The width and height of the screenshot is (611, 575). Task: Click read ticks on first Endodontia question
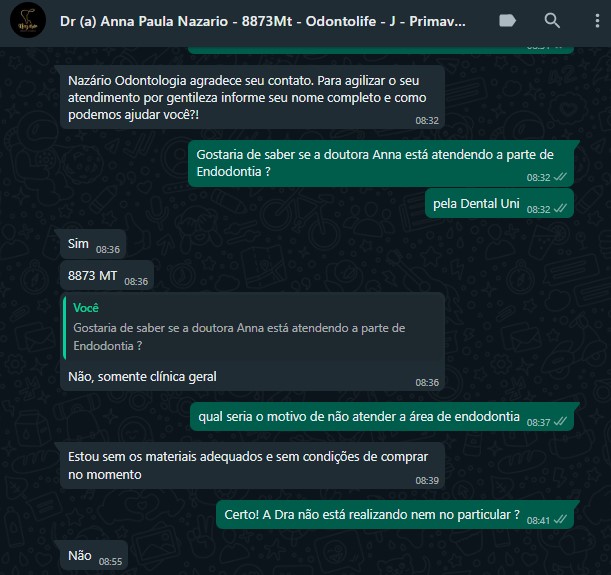[x=560, y=177]
